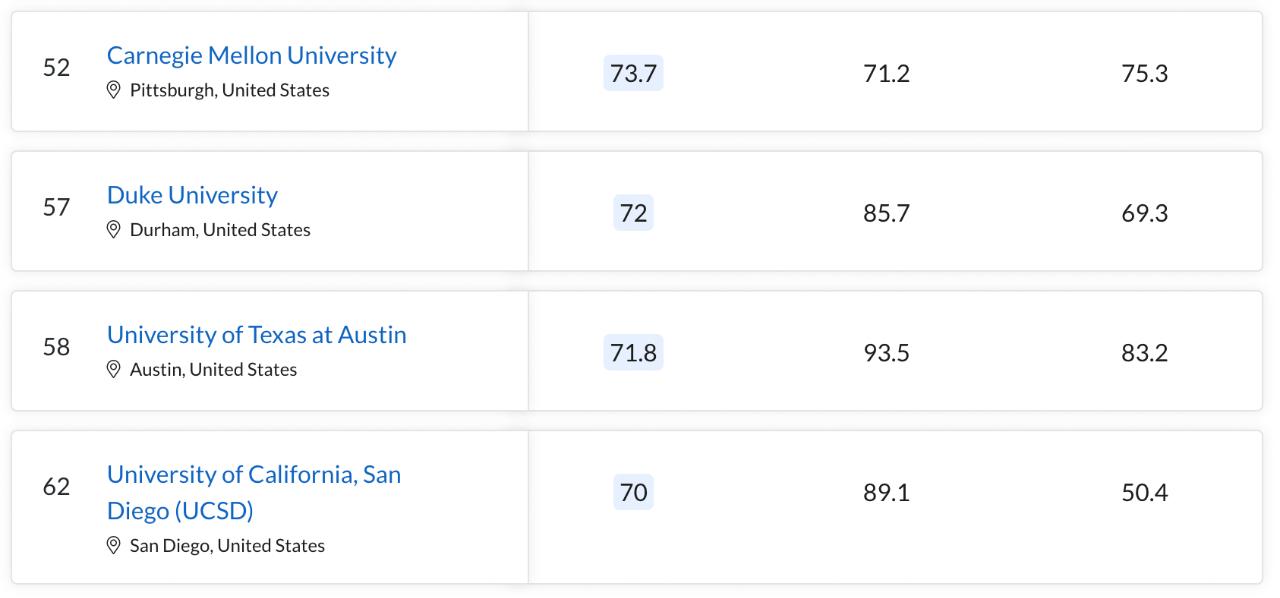
Task: Click the location pin icon beside Durham
Action: pyautogui.click(x=114, y=230)
